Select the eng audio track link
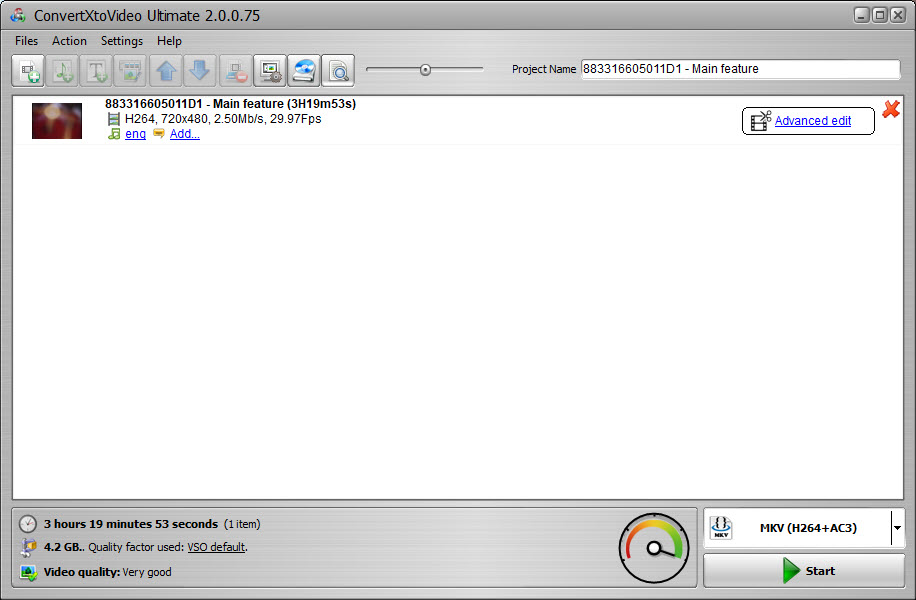The width and height of the screenshot is (916, 600). click(135, 134)
